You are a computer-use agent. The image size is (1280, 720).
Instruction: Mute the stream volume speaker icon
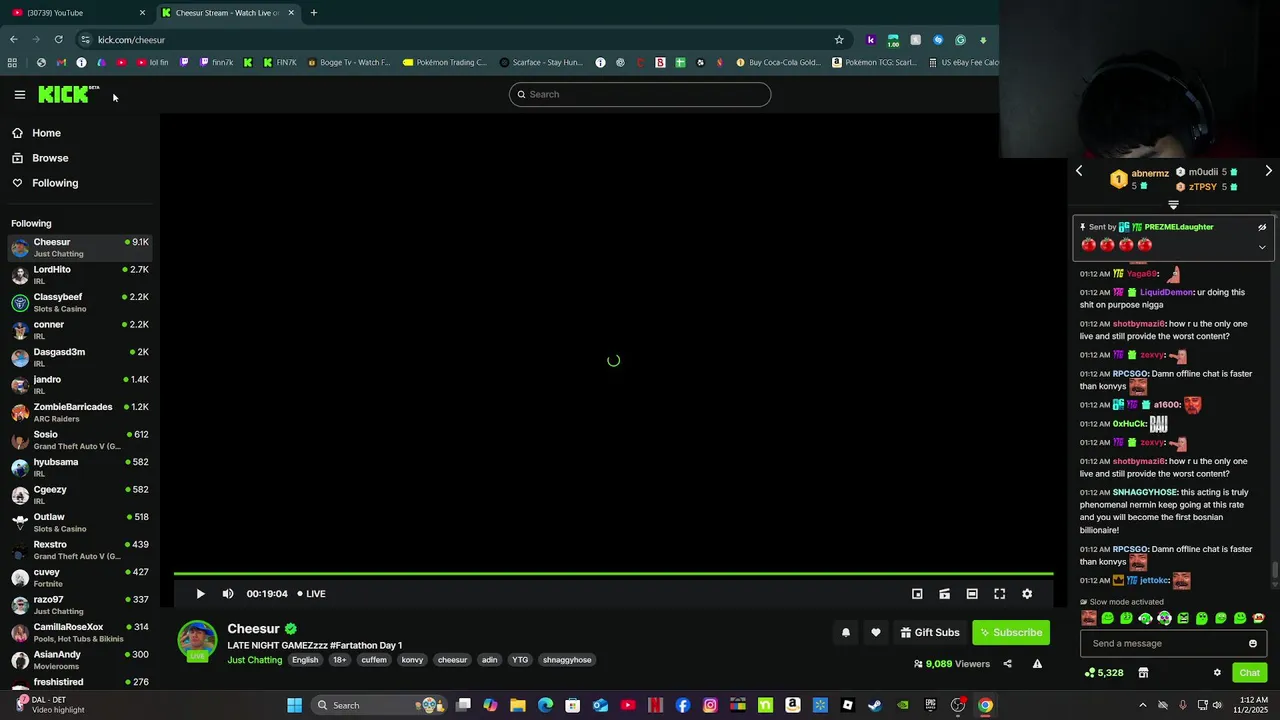228,594
